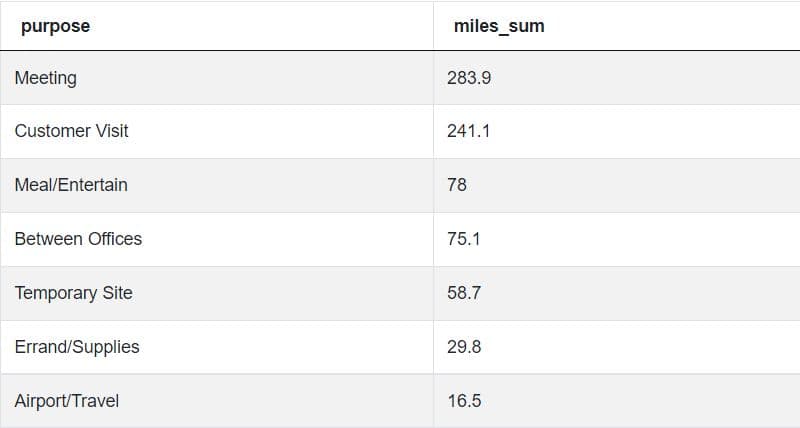
Task: Select the Temporary Site cell
Action: 73,293
